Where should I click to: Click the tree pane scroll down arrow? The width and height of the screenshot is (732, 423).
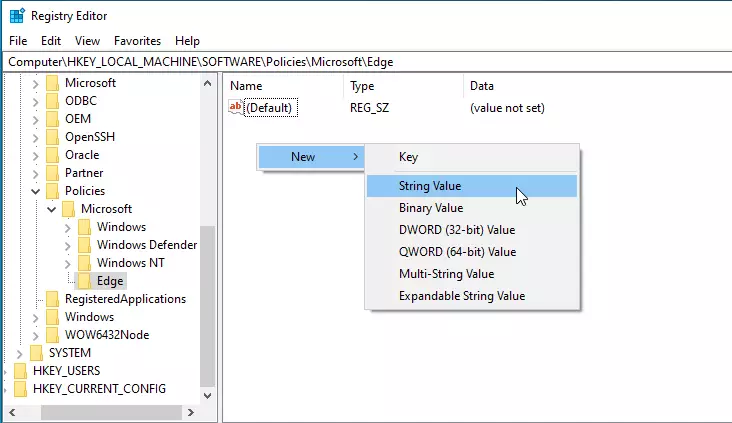208,395
